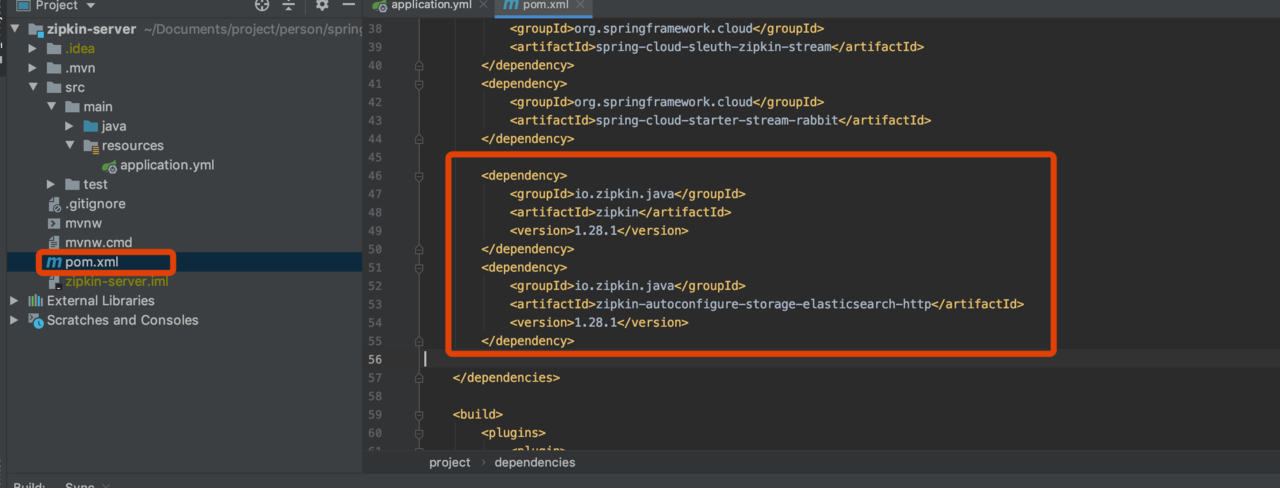
Task: Select the zipkin-server.iml file
Action: coord(117,281)
